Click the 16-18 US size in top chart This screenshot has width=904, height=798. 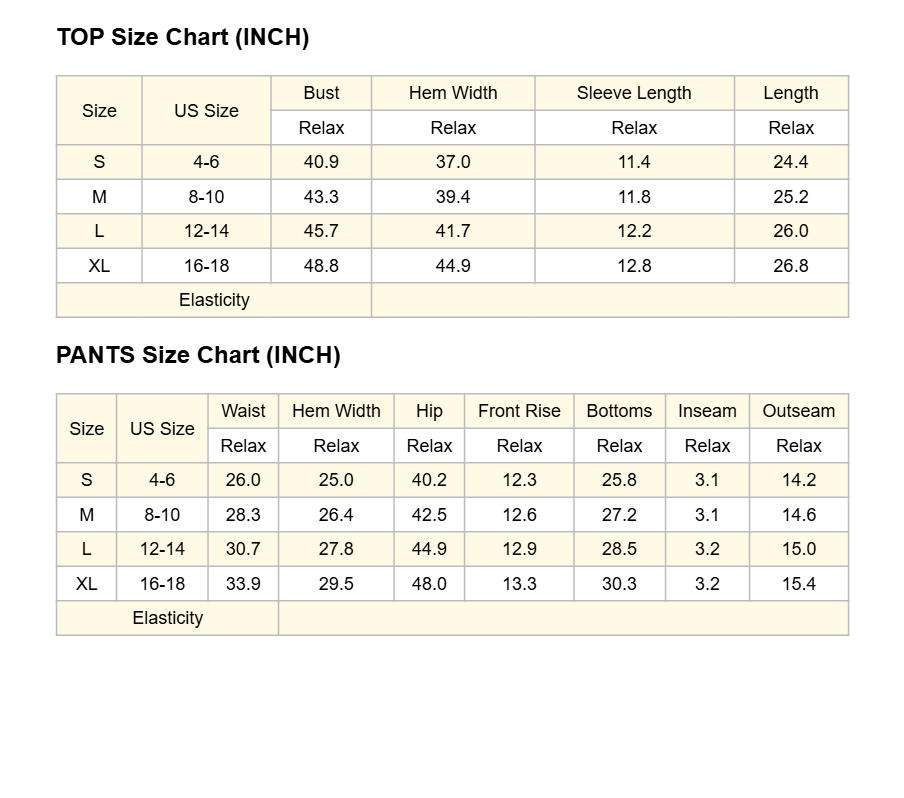[206, 266]
